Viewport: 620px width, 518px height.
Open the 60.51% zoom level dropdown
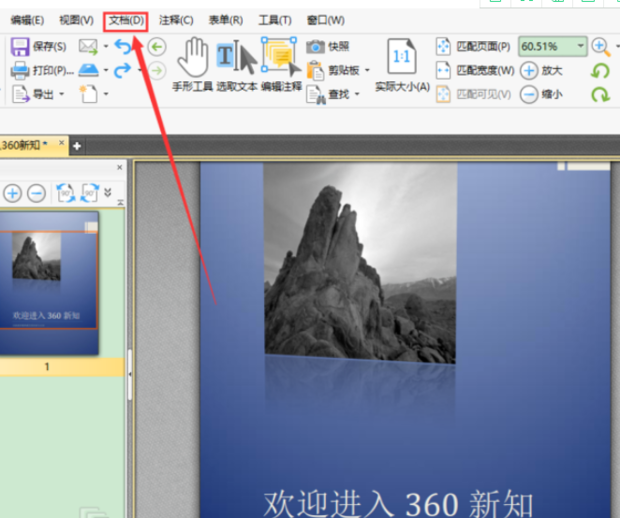coord(580,46)
